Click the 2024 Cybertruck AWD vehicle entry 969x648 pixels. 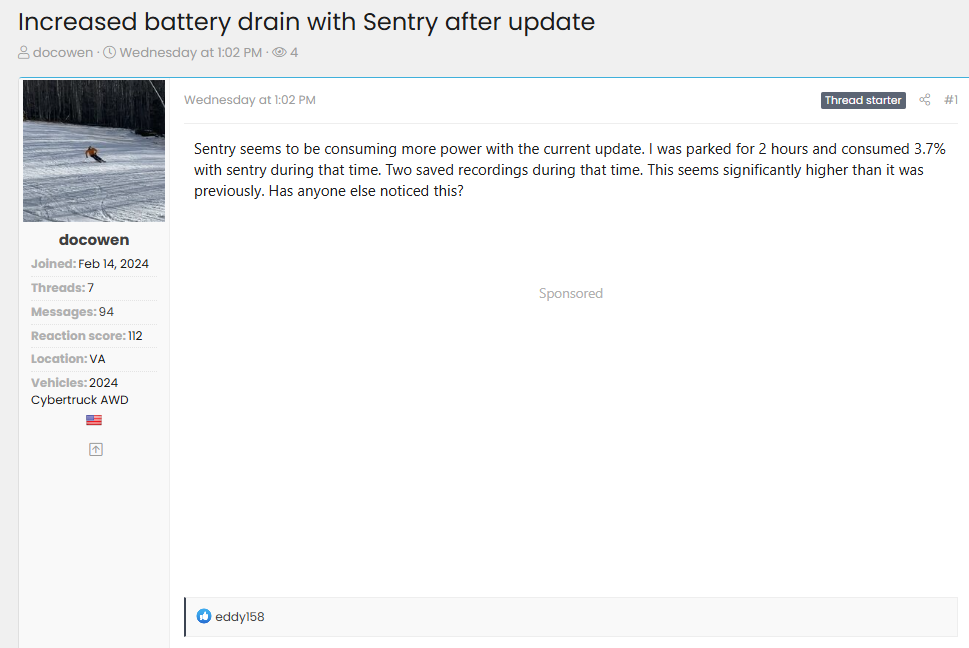pyautogui.click(x=95, y=390)
